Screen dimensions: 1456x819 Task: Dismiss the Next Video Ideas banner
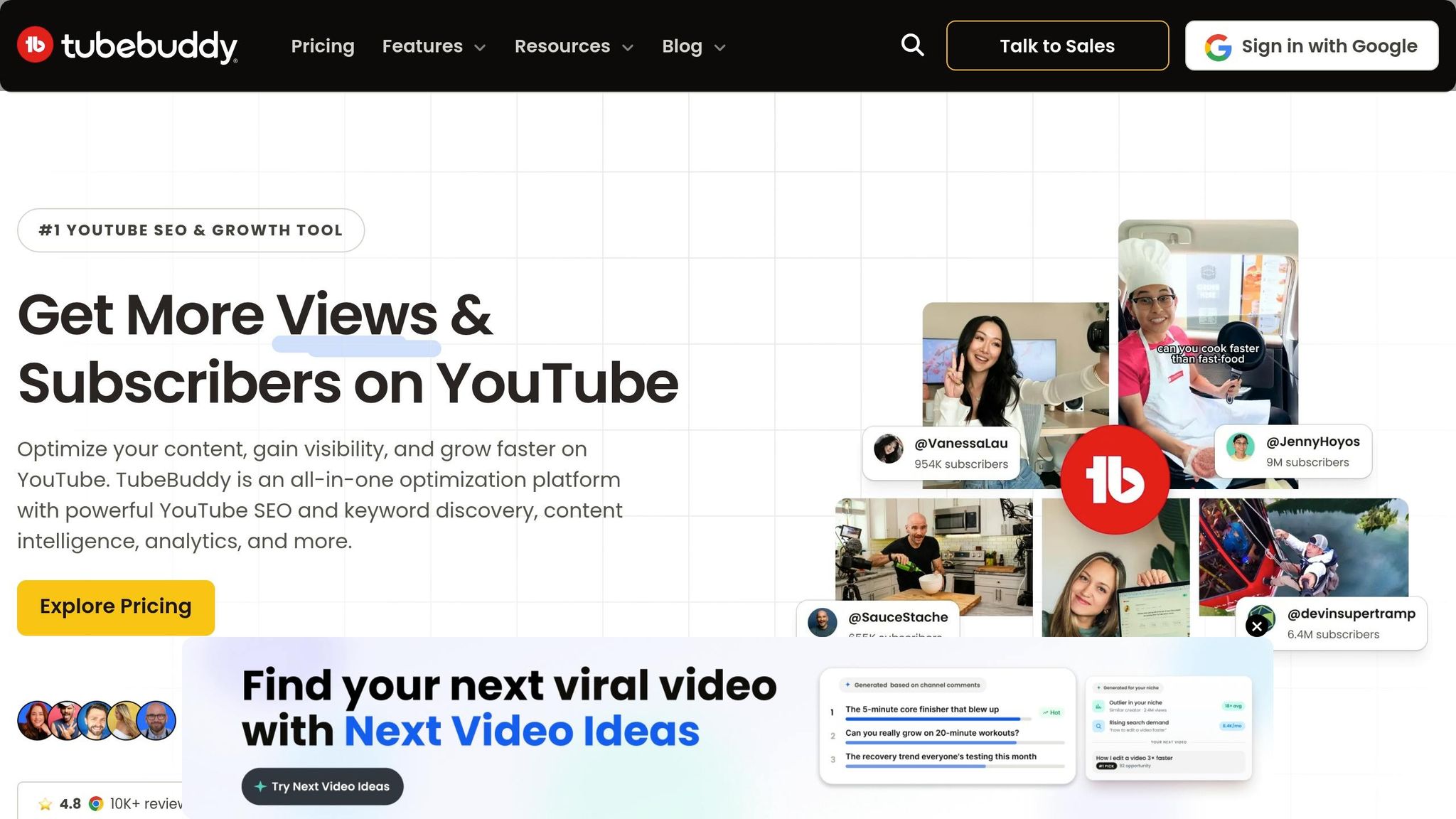(x=1257, y=626)
